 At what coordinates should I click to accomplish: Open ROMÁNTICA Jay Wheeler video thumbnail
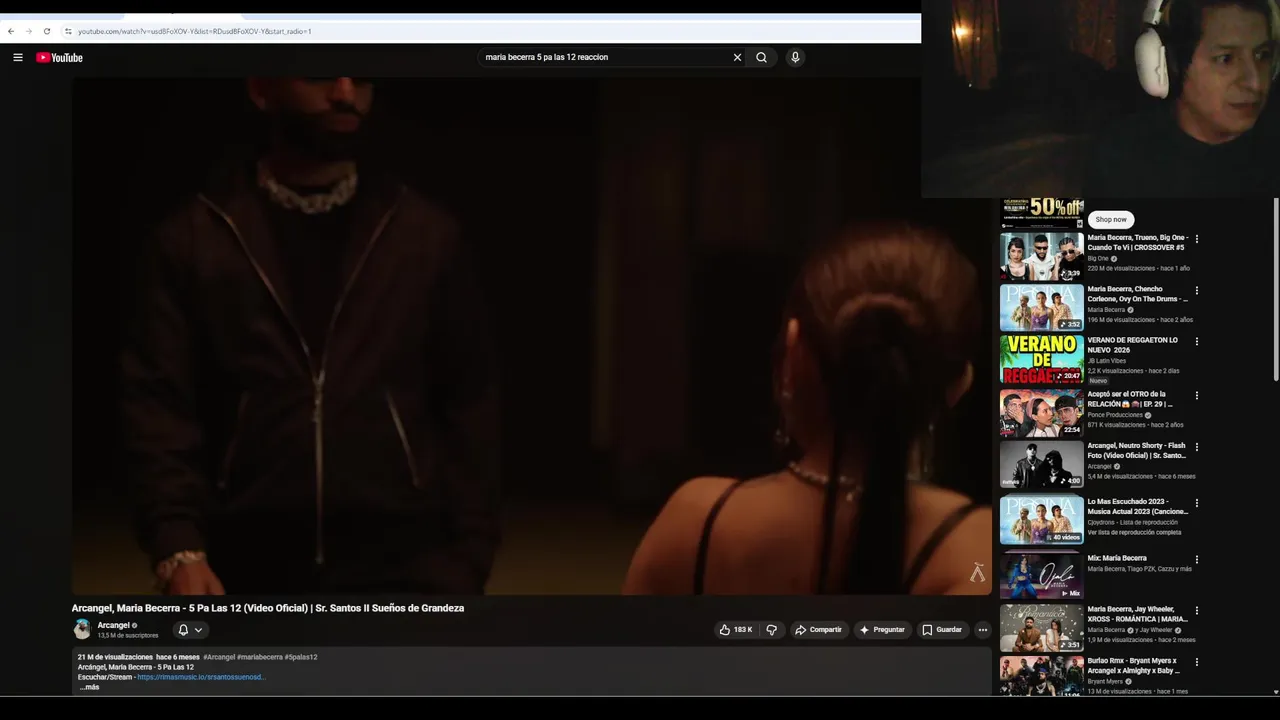click(1042, 628)
